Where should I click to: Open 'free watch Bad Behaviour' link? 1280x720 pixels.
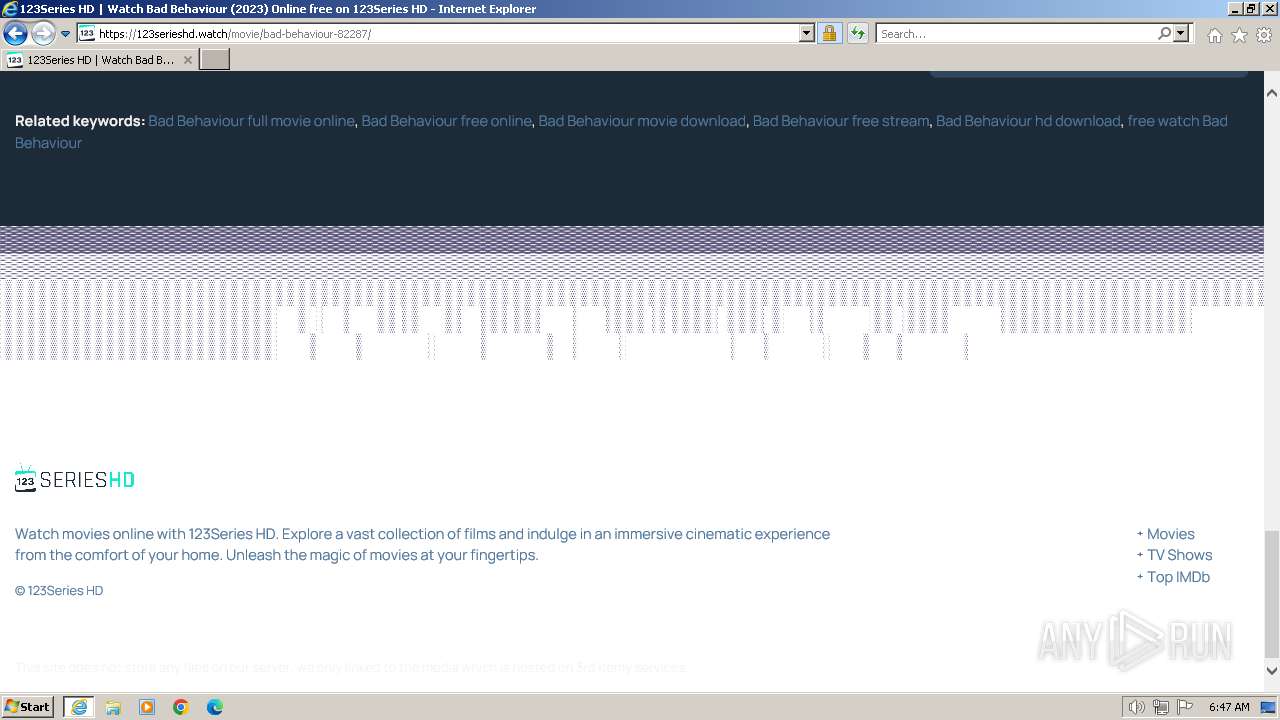pyautogui.click(x=1177, y=121)
